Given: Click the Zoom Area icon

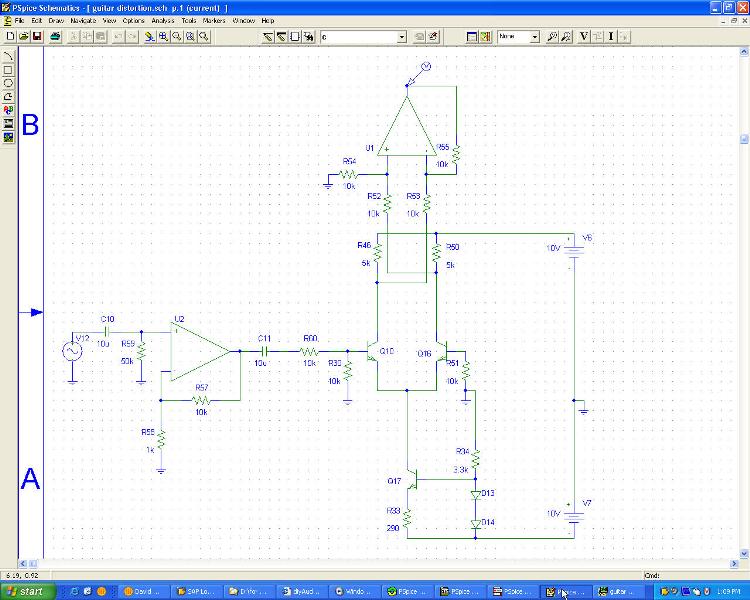Looking at the screenshot, I should 190,36.
